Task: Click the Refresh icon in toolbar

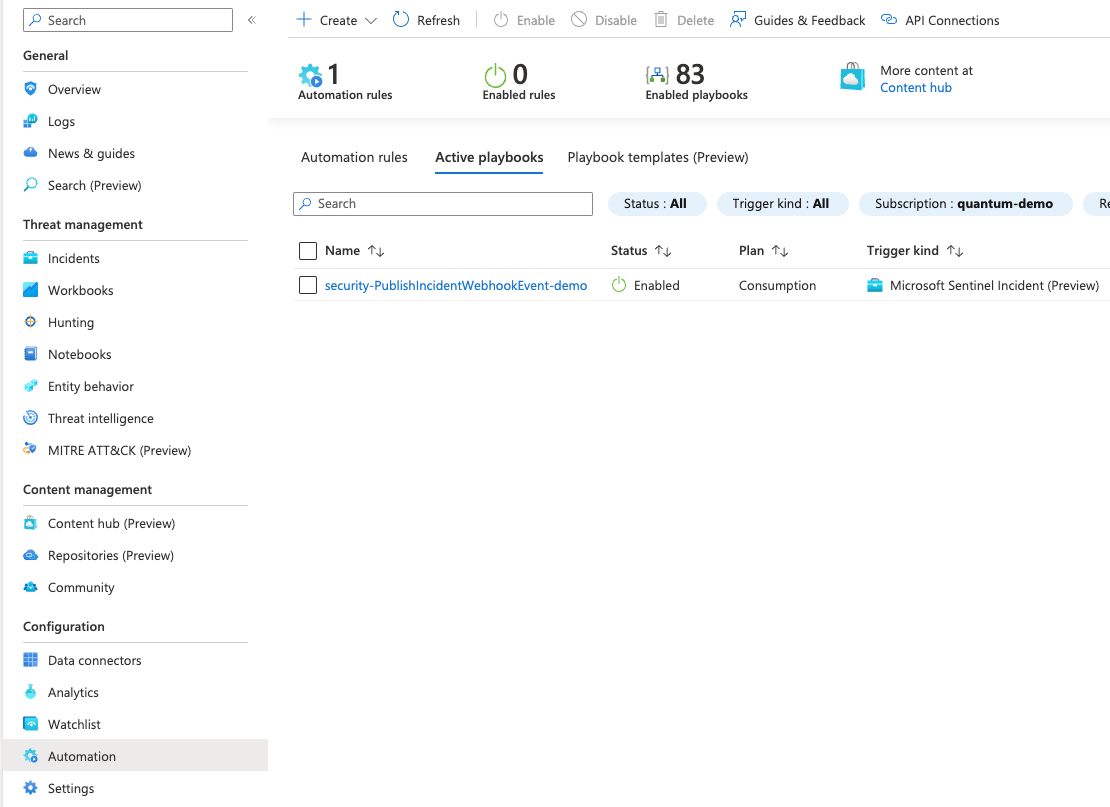Action: click(401, 20)
